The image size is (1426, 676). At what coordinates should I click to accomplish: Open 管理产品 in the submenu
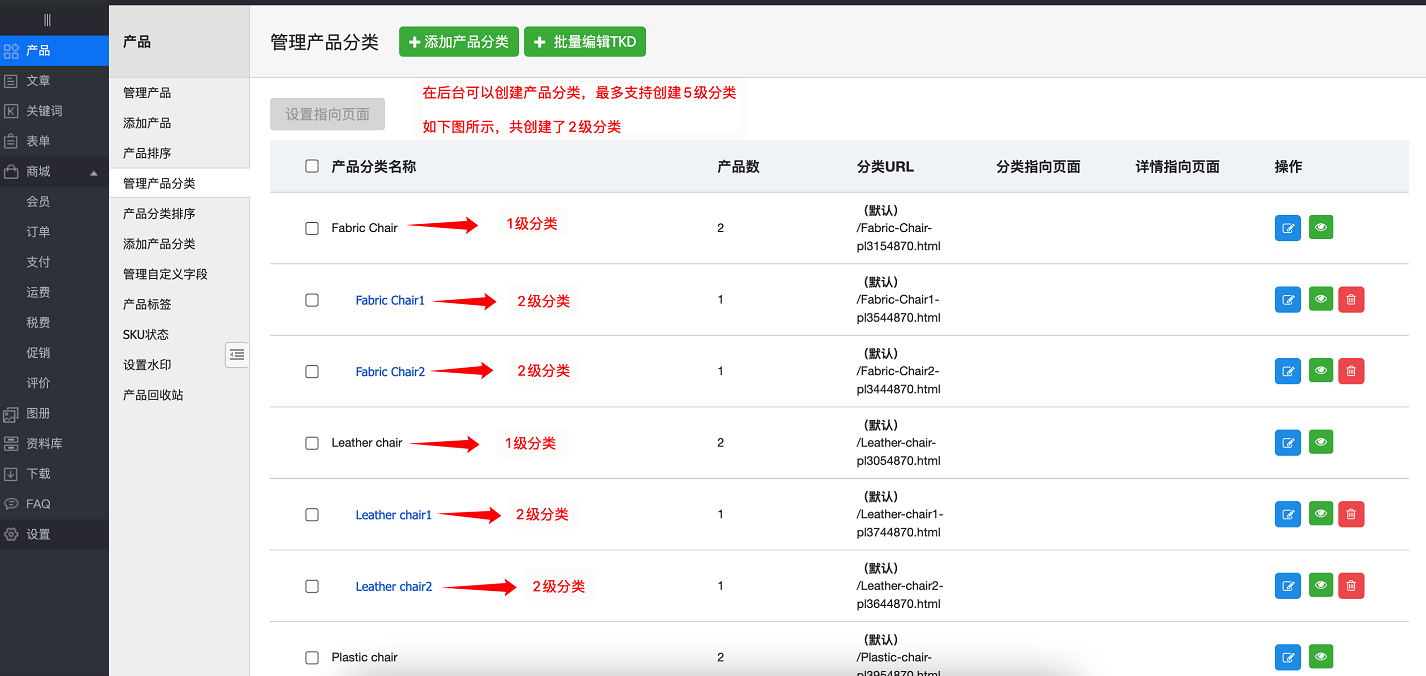click(150, 92)
